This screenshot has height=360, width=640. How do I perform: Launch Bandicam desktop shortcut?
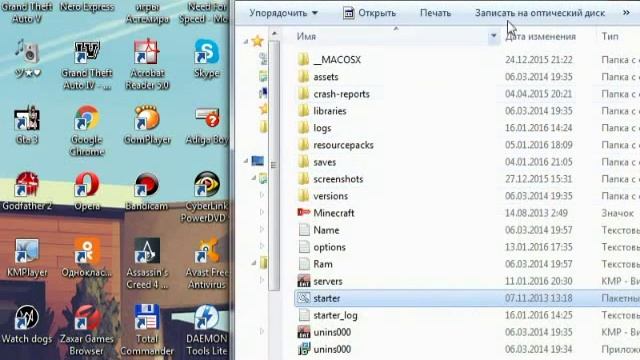point(147,191)
